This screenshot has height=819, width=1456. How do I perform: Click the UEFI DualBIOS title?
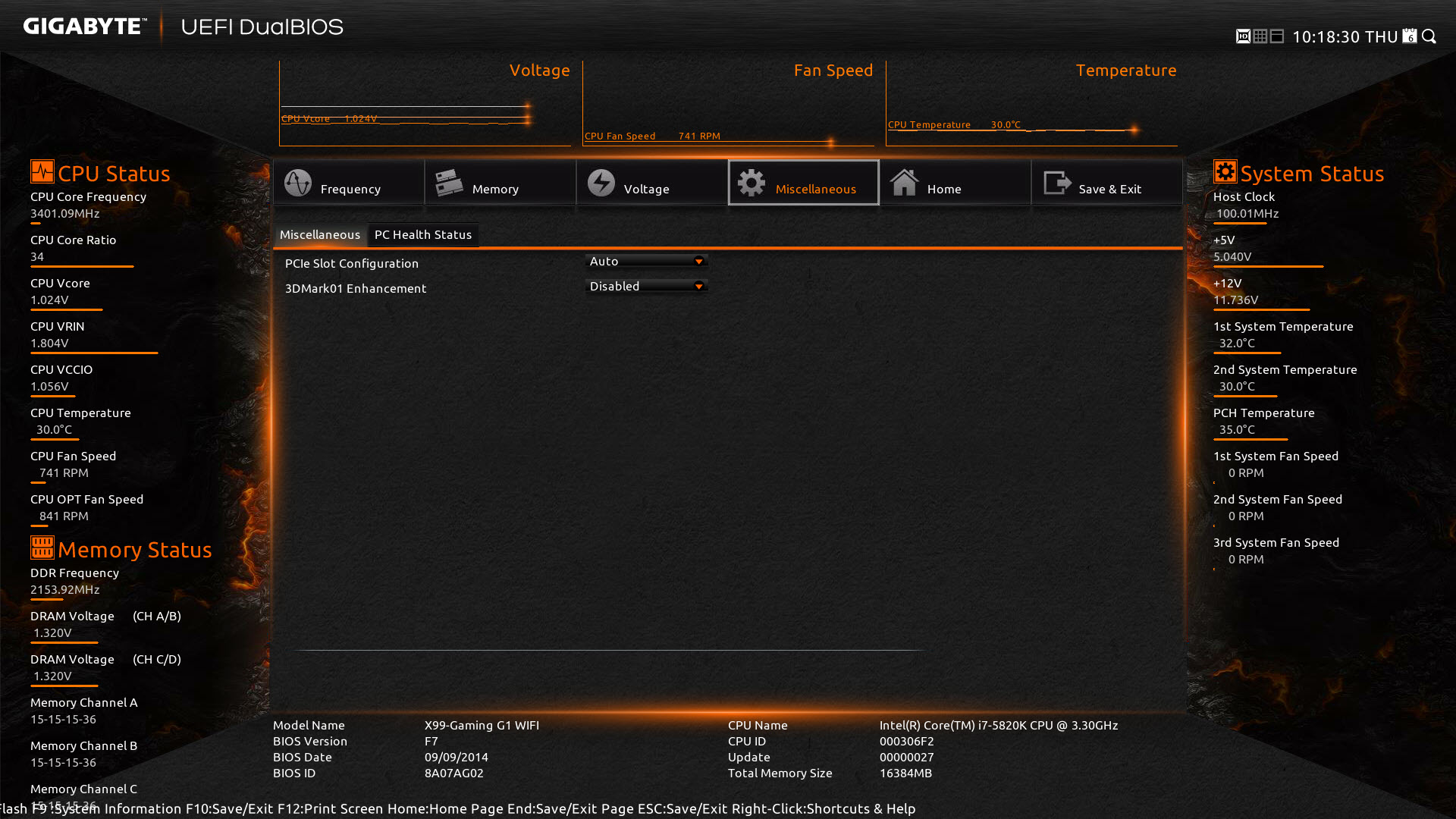(262, 27)
